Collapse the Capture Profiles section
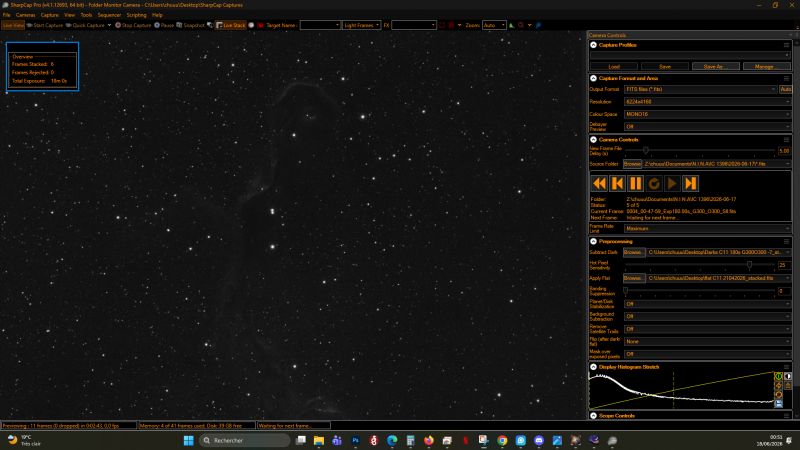The image size is (800, 450). pos(593,45)
